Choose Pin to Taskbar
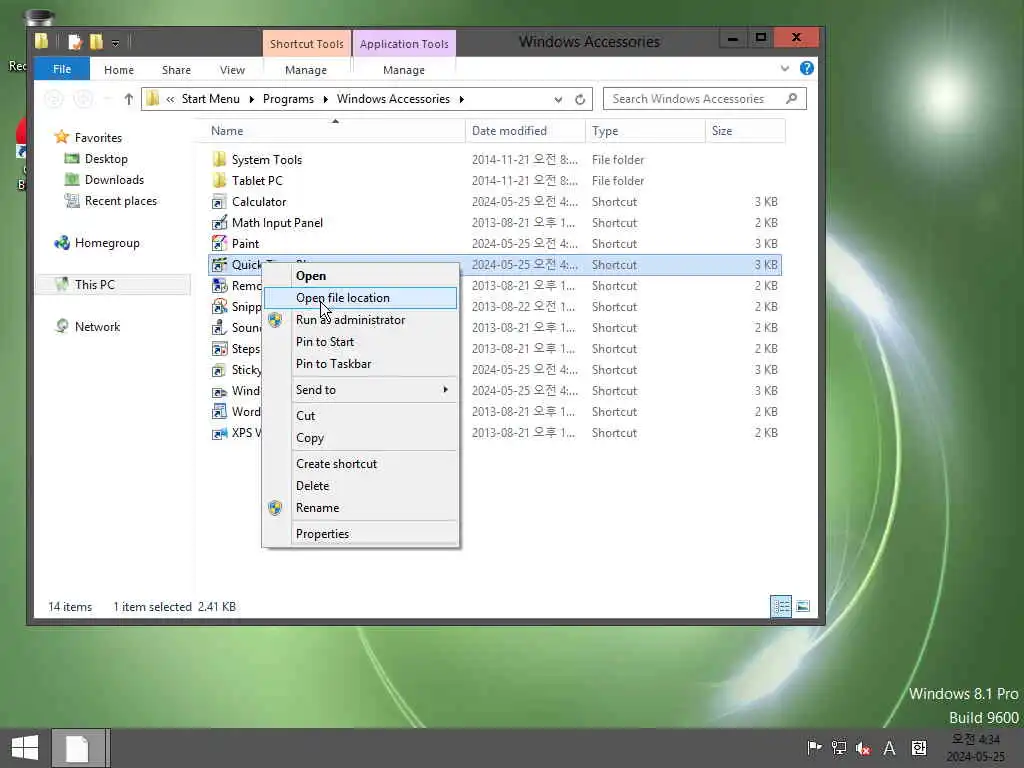The height and width of the screenshot is (768, 1024). coord(360,364)
